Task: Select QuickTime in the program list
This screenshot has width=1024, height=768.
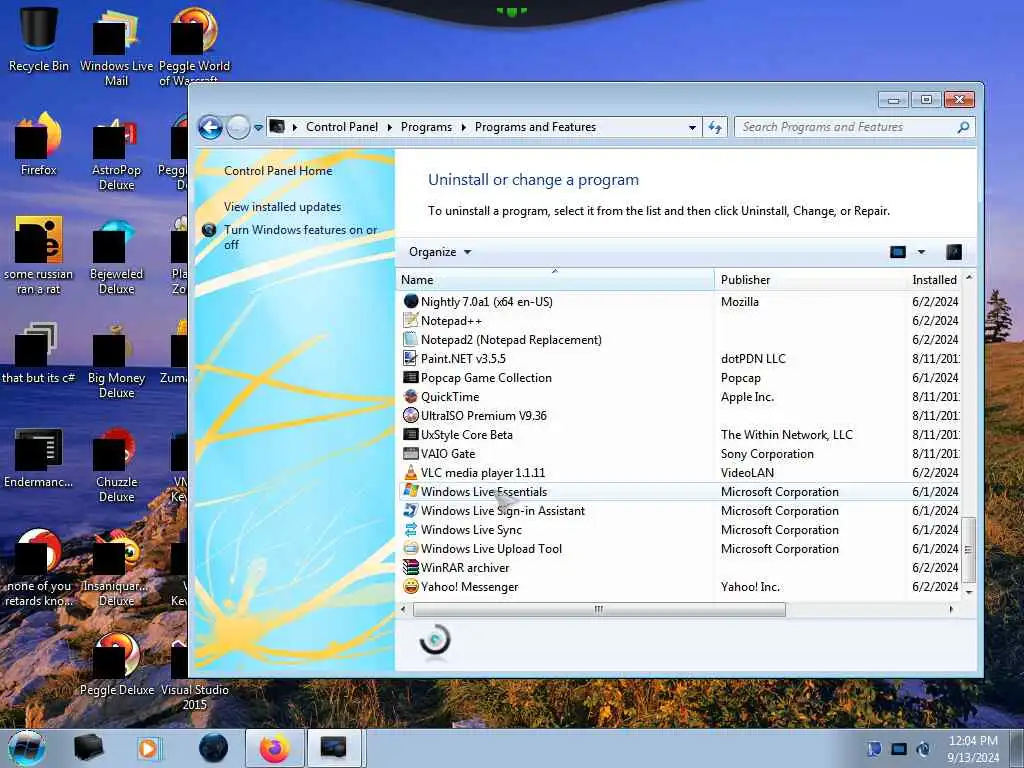Action: [x=679, y=396]
